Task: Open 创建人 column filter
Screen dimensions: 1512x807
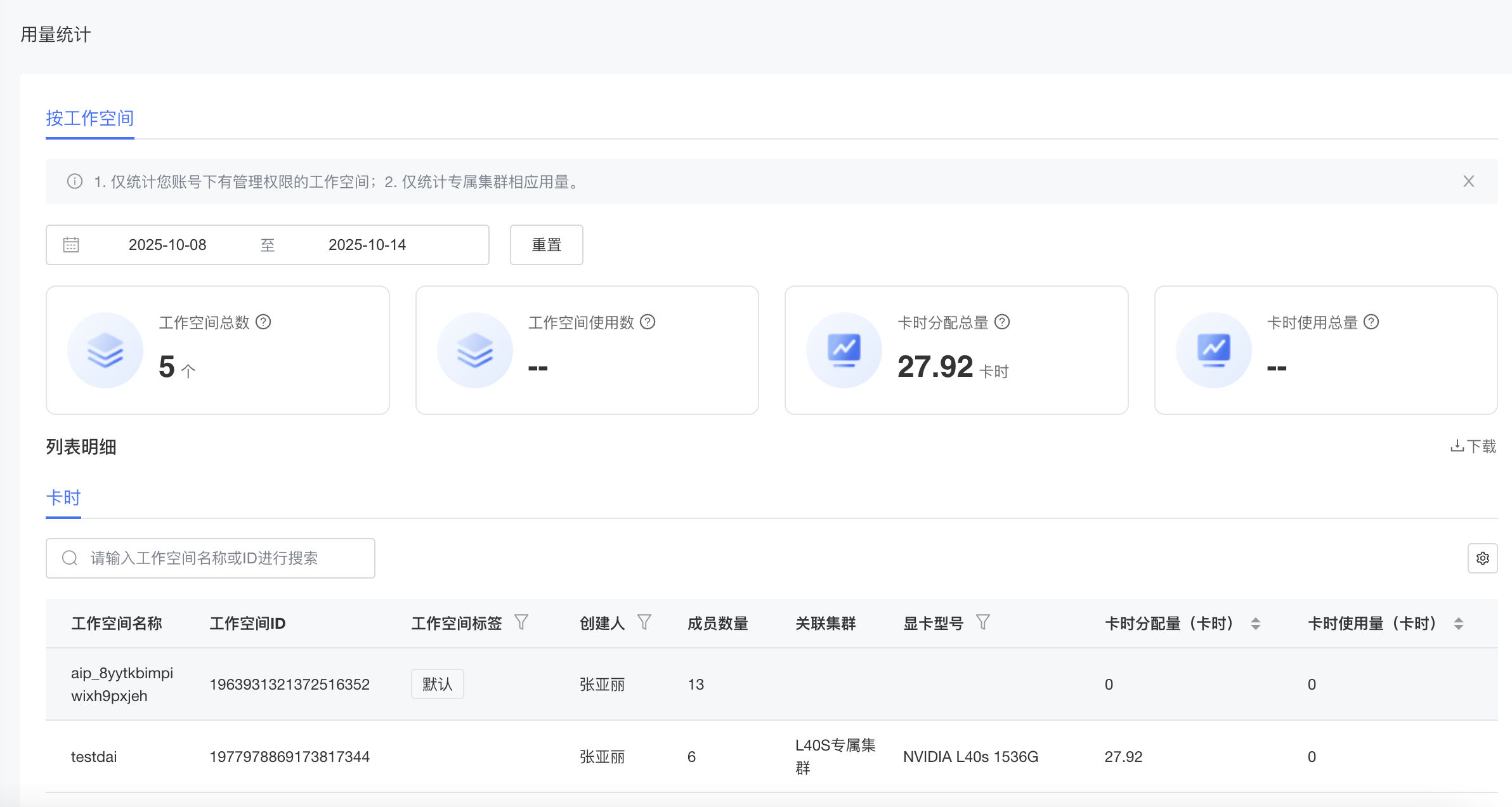Action: [x=644, y=622]
